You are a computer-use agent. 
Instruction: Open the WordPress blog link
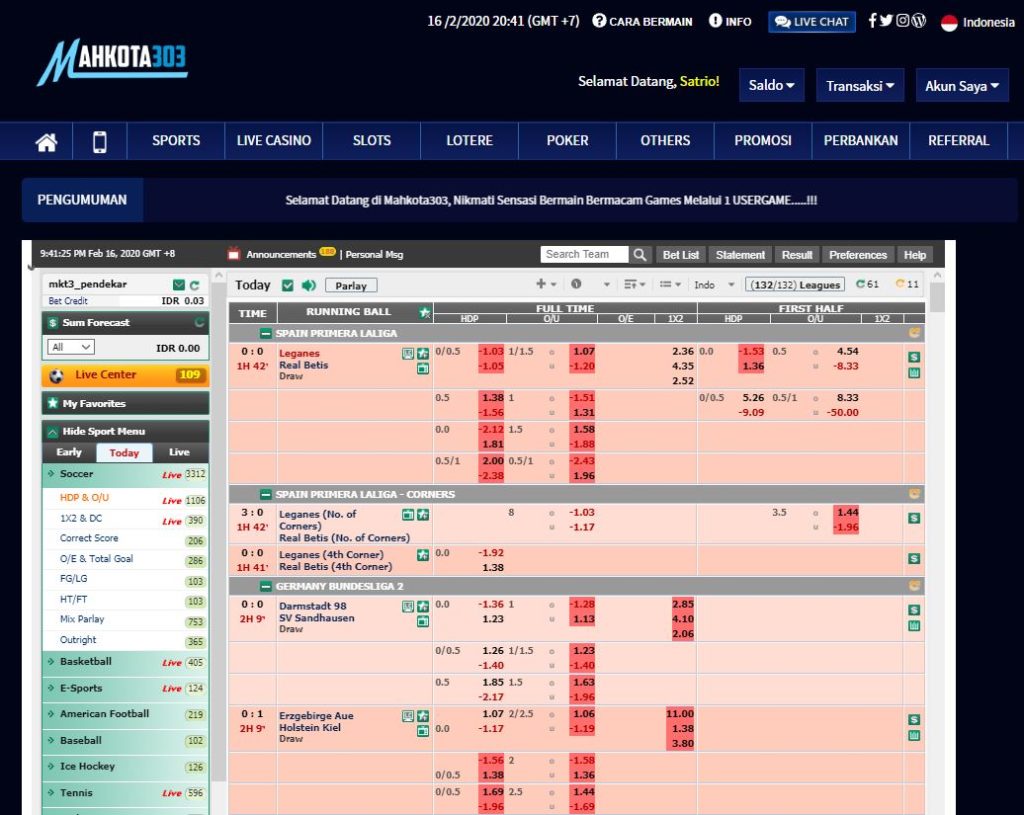click(x=918, y=21)
